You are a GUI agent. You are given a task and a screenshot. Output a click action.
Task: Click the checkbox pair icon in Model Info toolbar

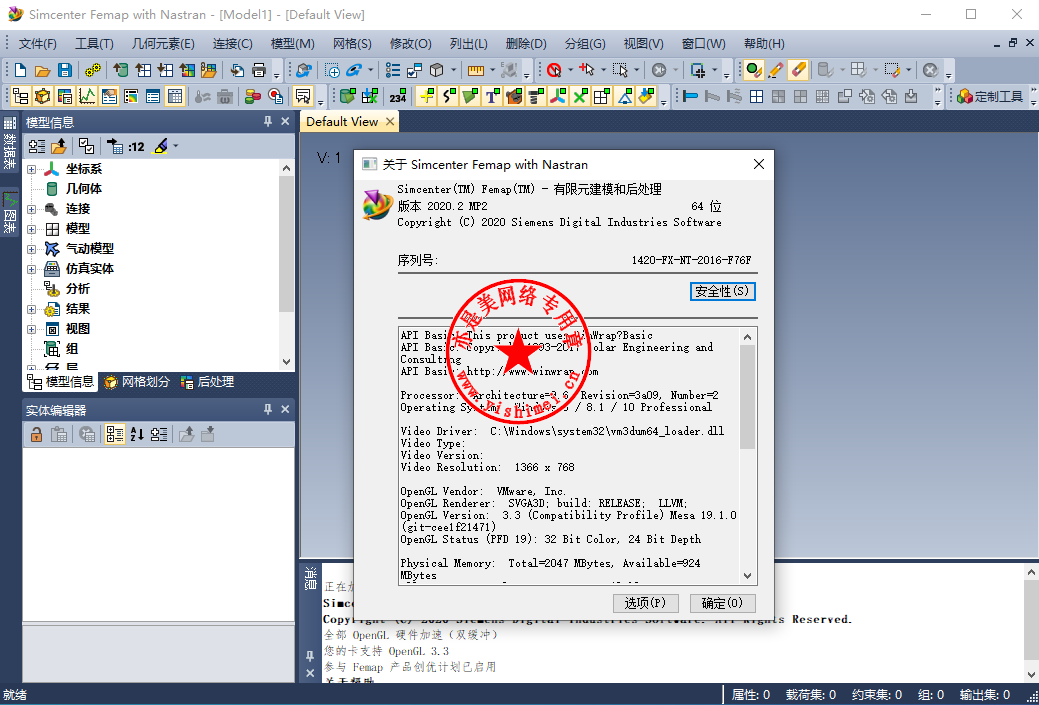86,146
